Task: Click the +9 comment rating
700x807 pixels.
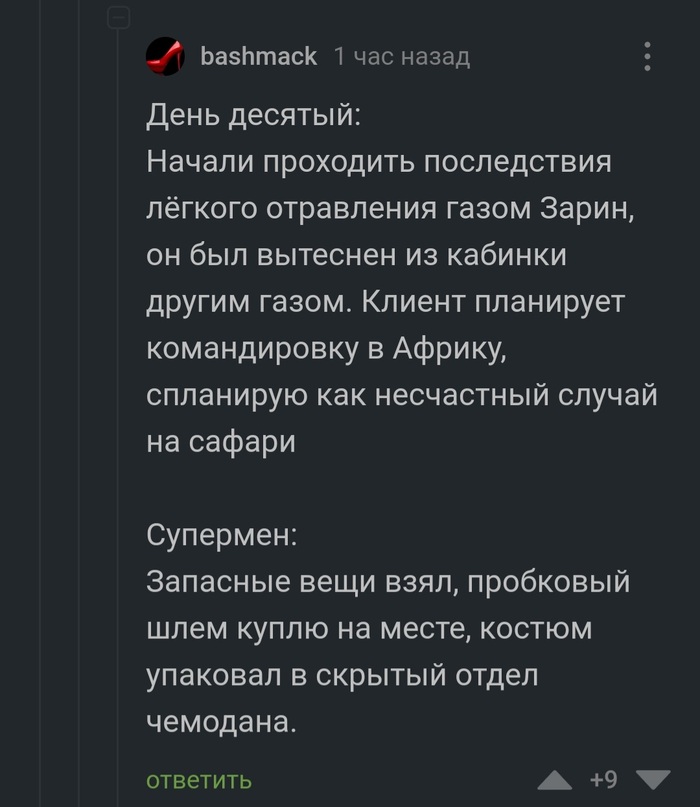Action: click(603, 779)
